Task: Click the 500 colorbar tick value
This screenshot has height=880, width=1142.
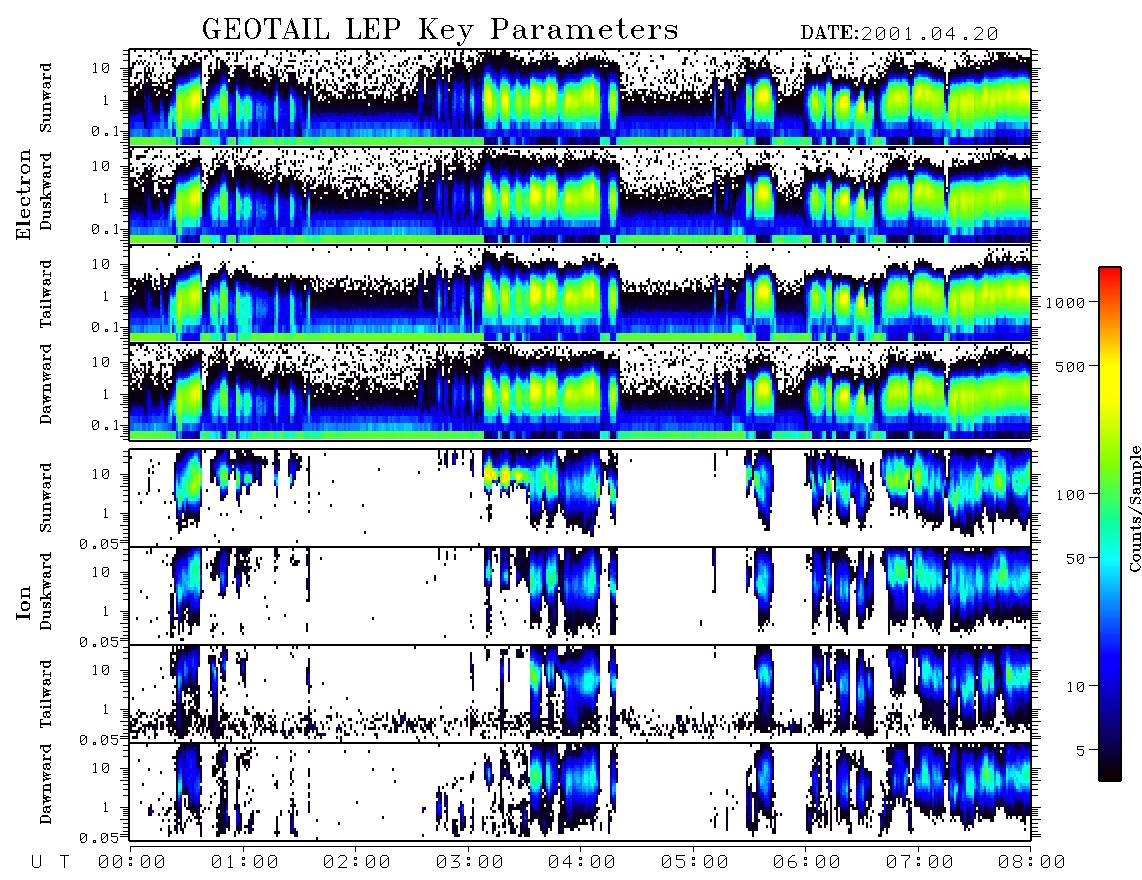Action: [x=1070, y=366]
